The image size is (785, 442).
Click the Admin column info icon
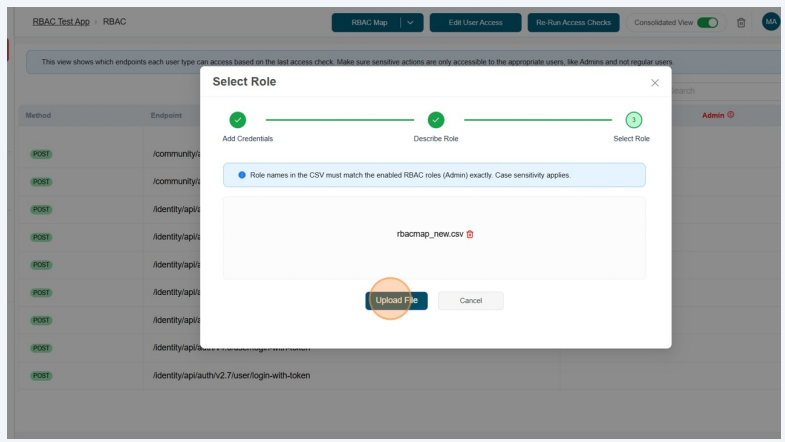point(730,115)
